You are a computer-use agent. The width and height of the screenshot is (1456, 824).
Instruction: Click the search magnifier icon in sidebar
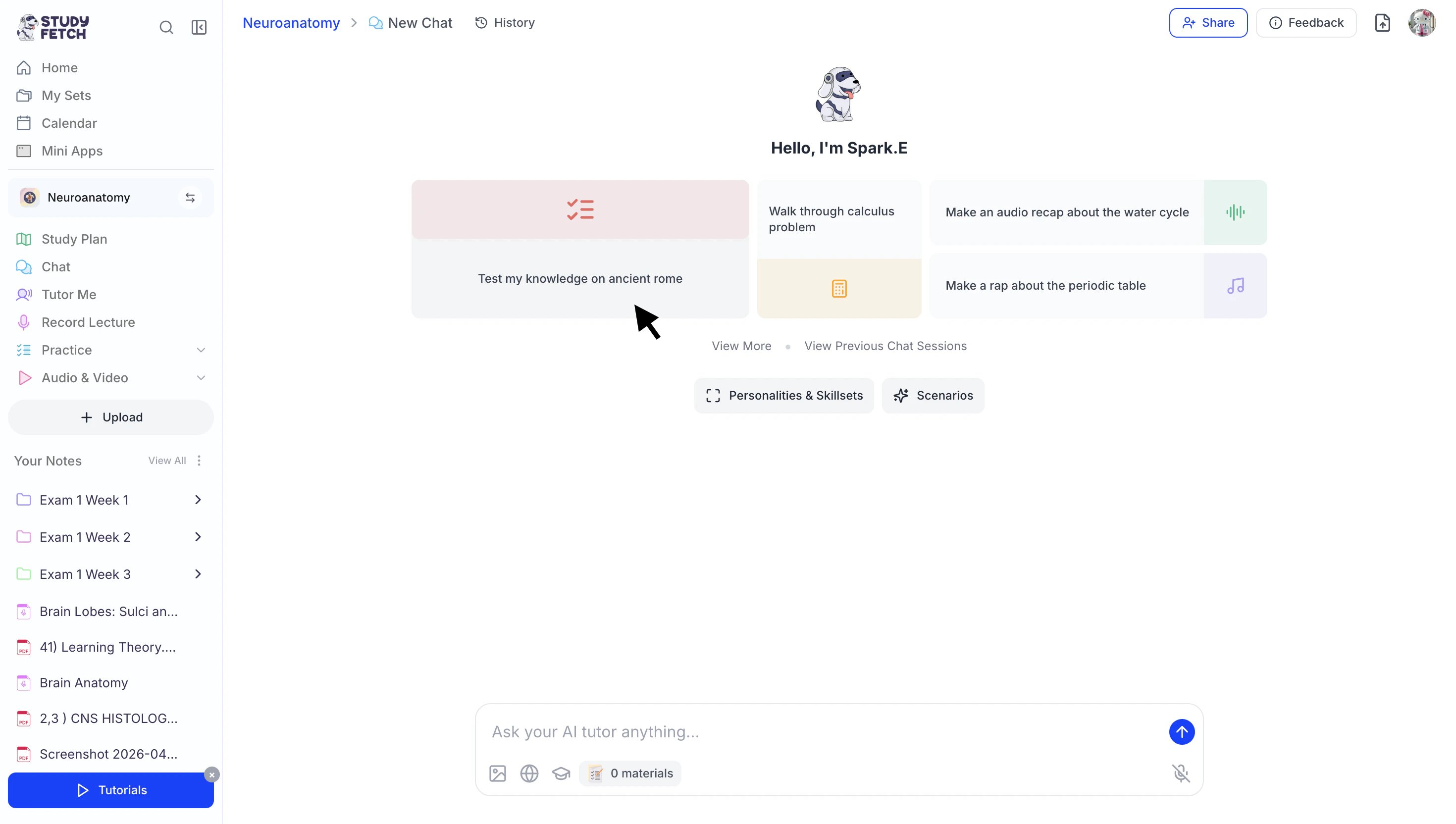pyautogui.click(x=166, y=27)
